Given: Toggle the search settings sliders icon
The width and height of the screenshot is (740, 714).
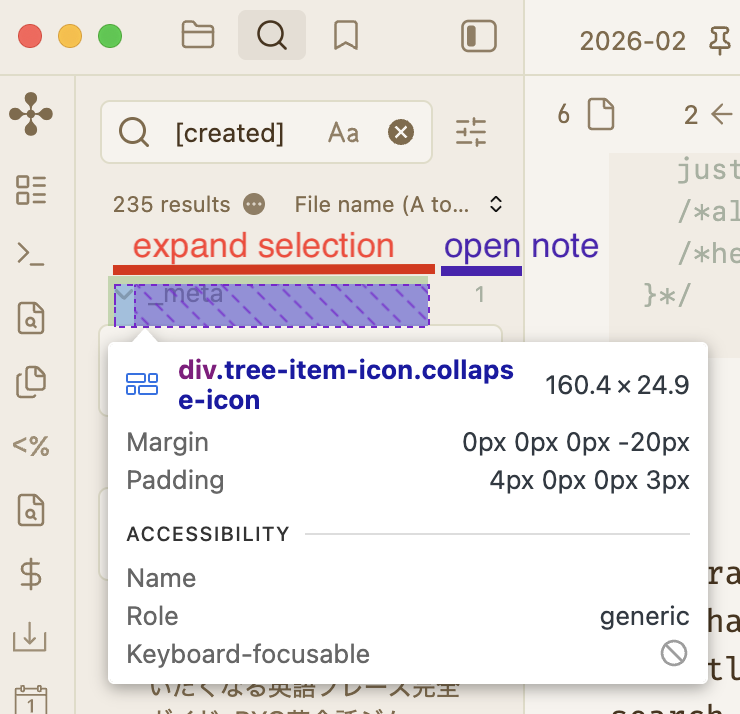Looking at the screenshot, I should 471,132.
